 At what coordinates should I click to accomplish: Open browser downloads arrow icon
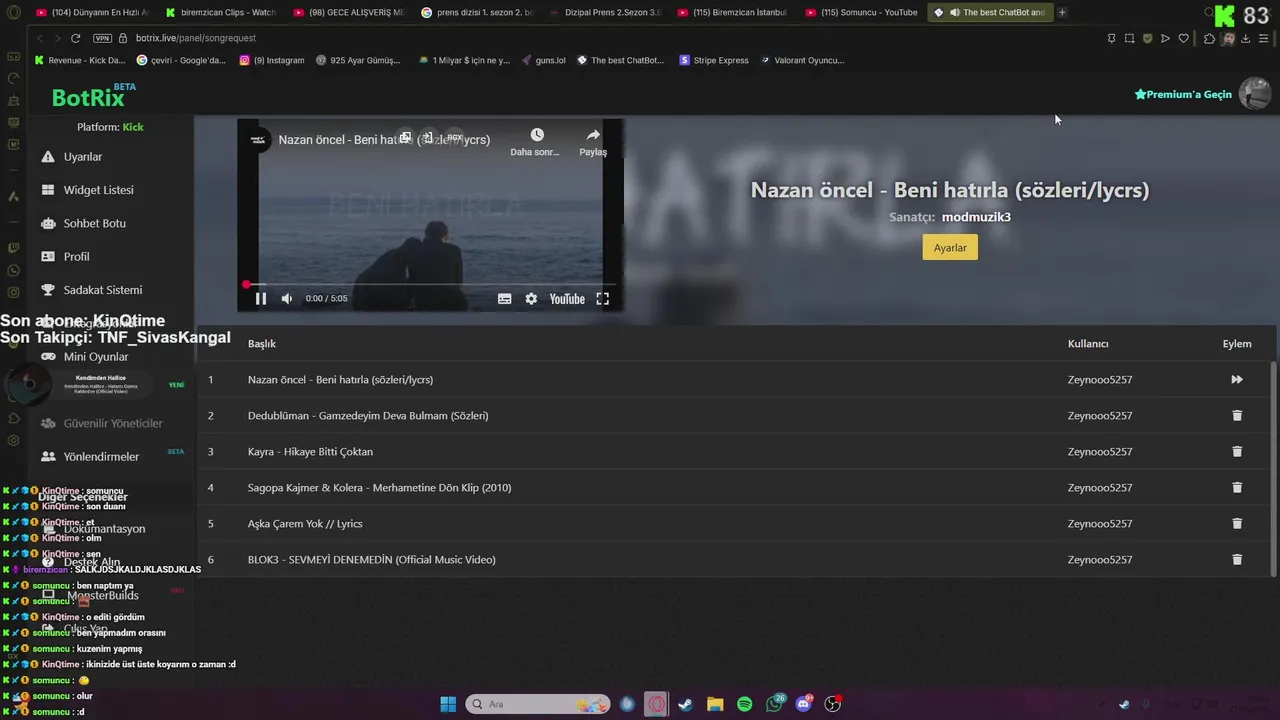(1247, 38)
